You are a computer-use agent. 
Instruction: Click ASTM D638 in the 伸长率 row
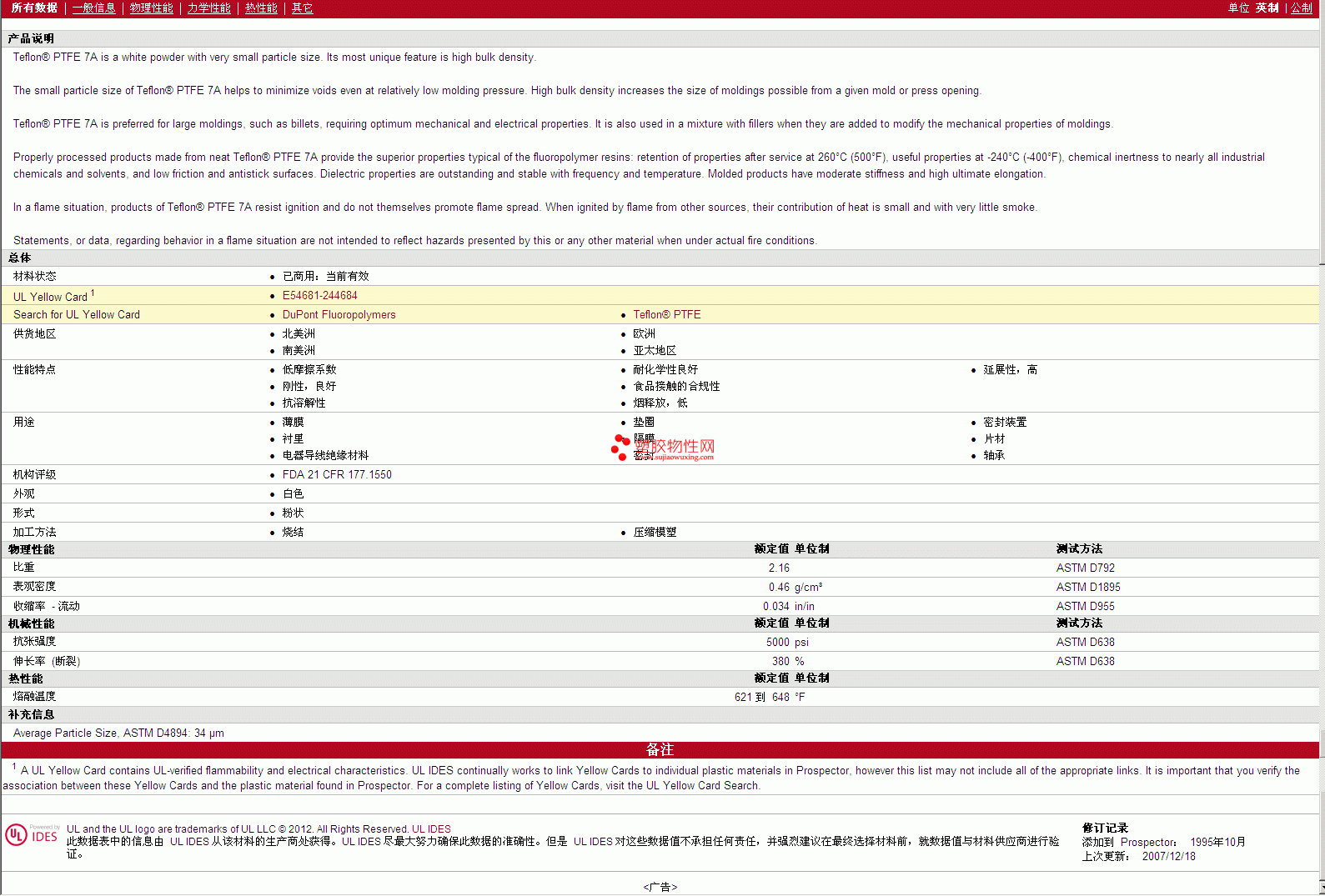point(1086,661)
